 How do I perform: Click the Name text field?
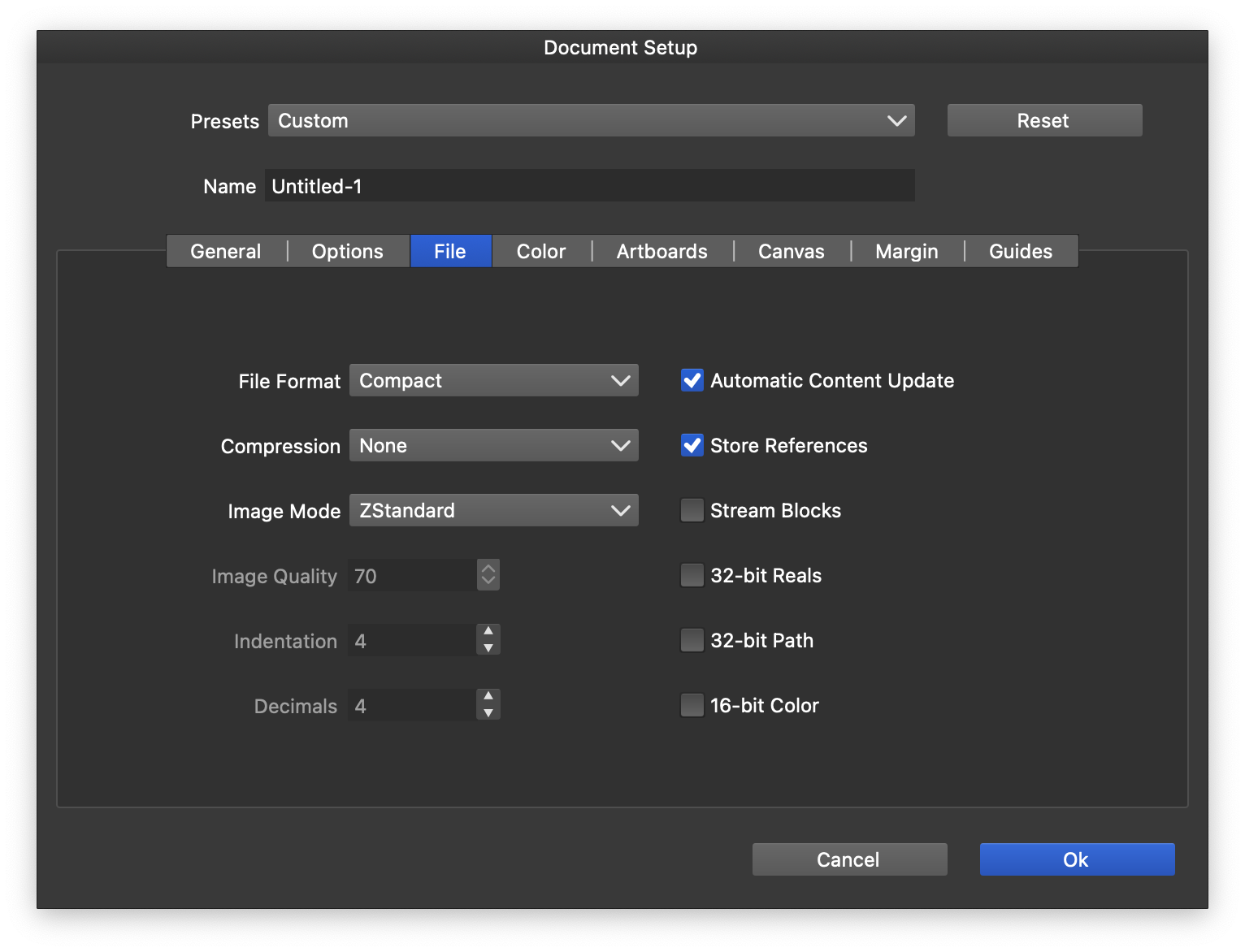tap(589, 186)
